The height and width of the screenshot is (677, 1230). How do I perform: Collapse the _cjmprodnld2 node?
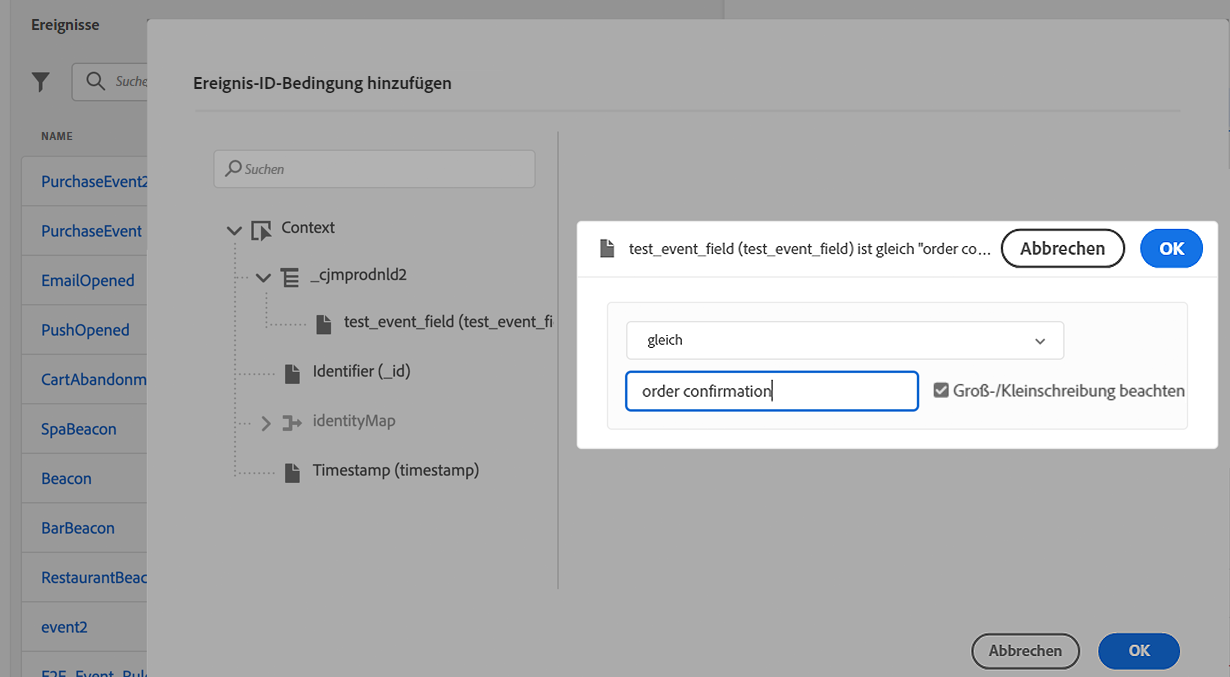[x=264, y=278]
